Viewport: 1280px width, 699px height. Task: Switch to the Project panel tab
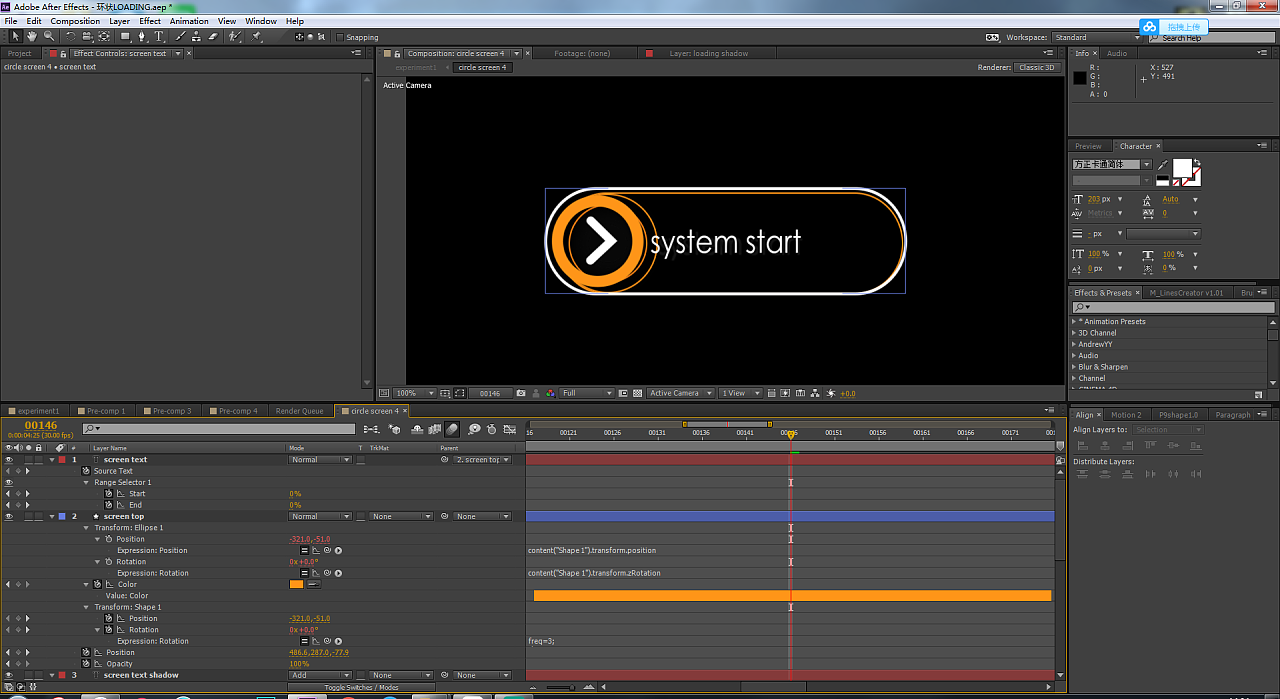click(19, 54)
